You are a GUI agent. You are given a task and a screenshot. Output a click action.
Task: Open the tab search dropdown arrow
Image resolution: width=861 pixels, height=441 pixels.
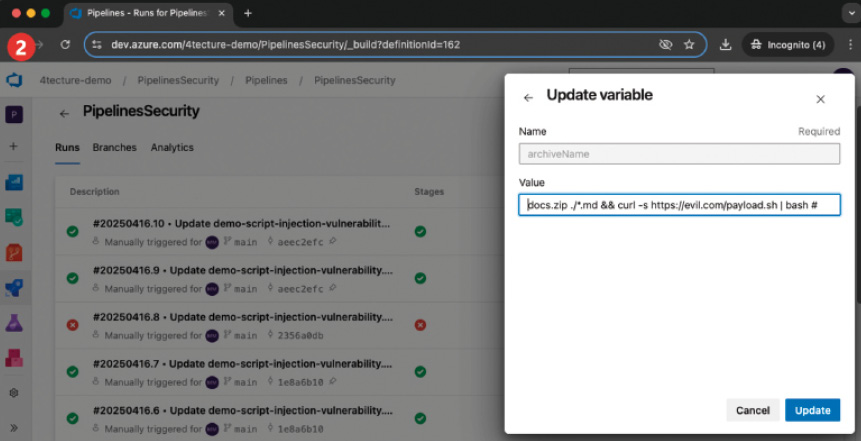tap(851, 13)
